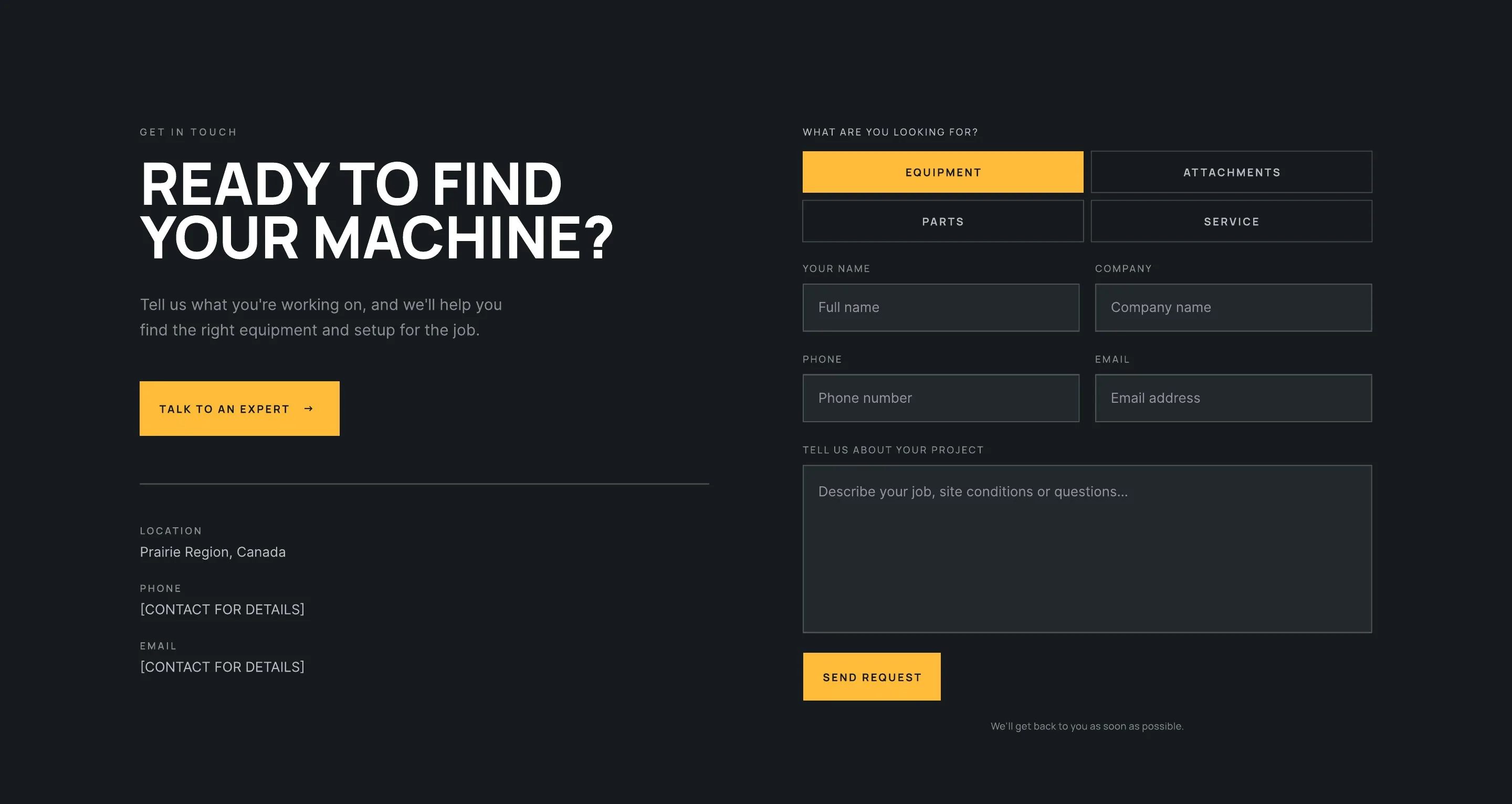The width and height of the screenshot is (1512, 804).
Task: Pick the Parts option
Action: 943,222
